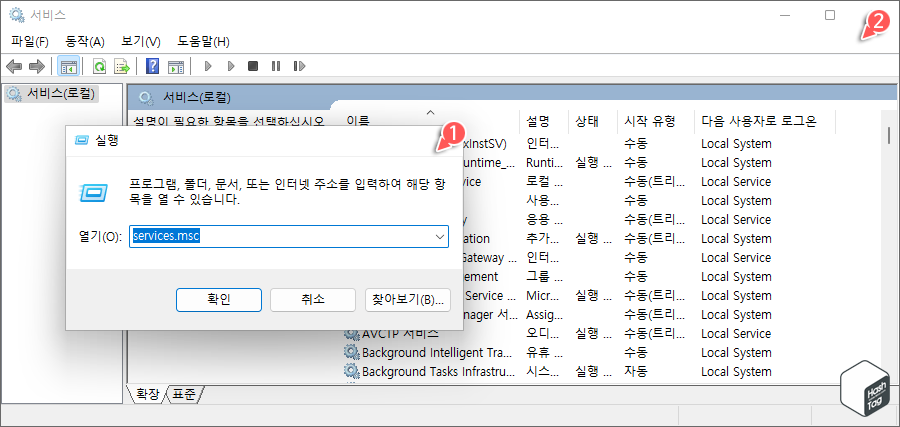
Task: Click the 시스... description cell
Action: [x=544, y=371]
